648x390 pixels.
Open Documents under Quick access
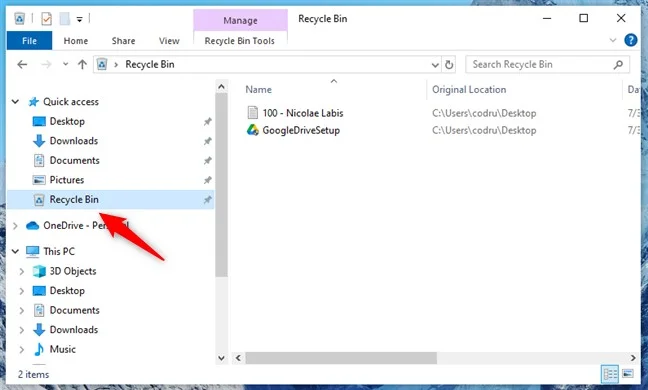74,160
